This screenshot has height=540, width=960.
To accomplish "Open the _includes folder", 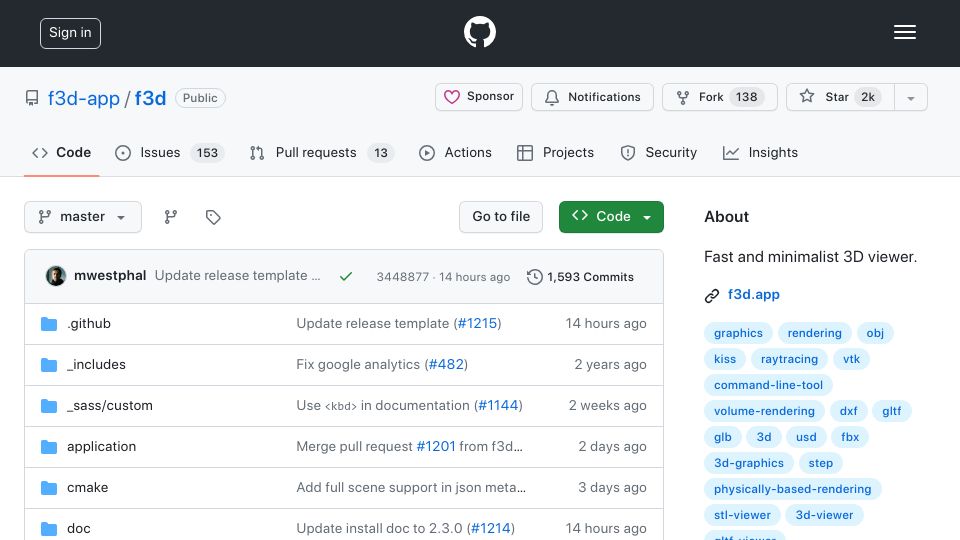I will click(96, 364).
